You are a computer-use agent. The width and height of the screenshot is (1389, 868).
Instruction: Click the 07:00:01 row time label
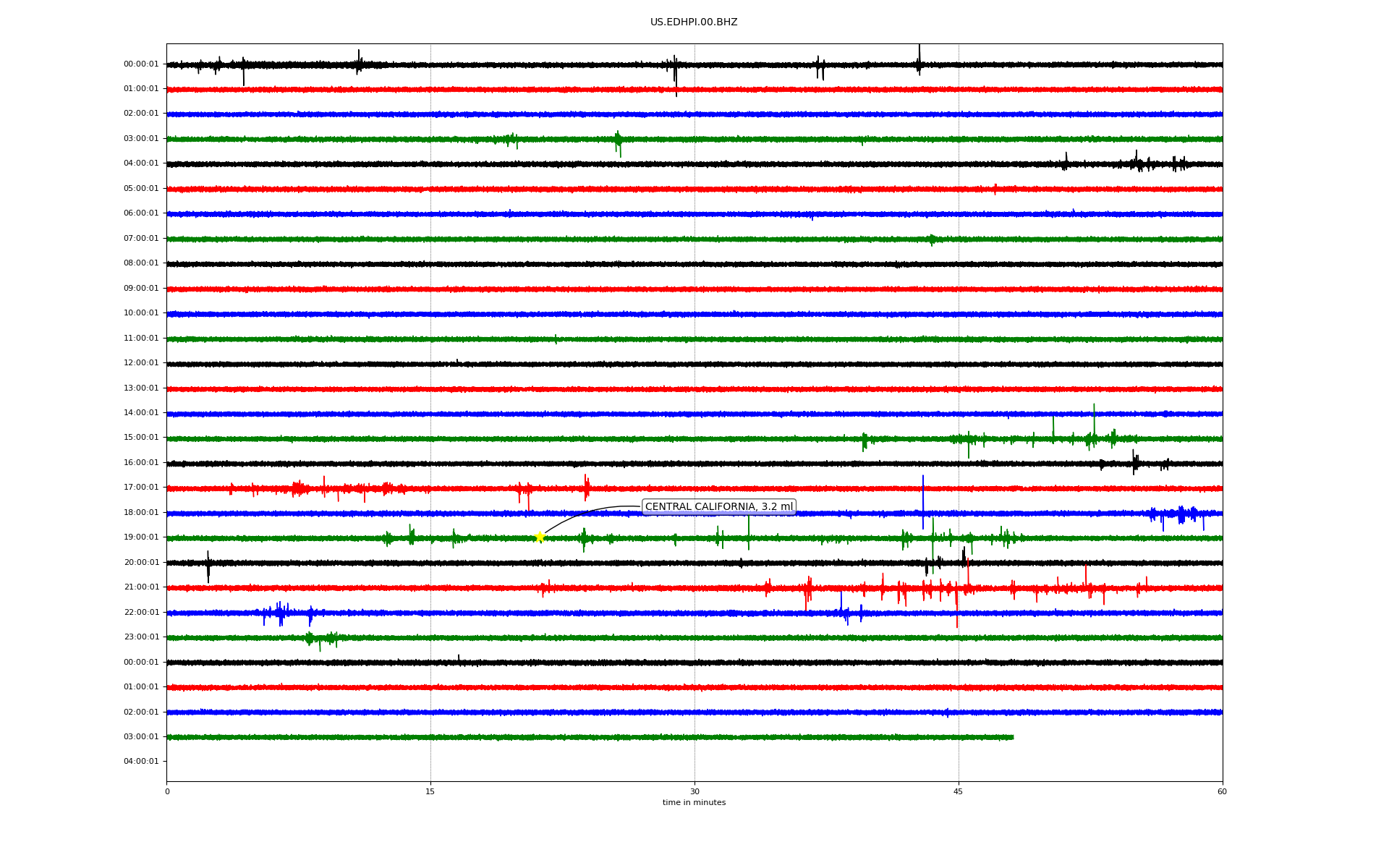coord(141,239)
